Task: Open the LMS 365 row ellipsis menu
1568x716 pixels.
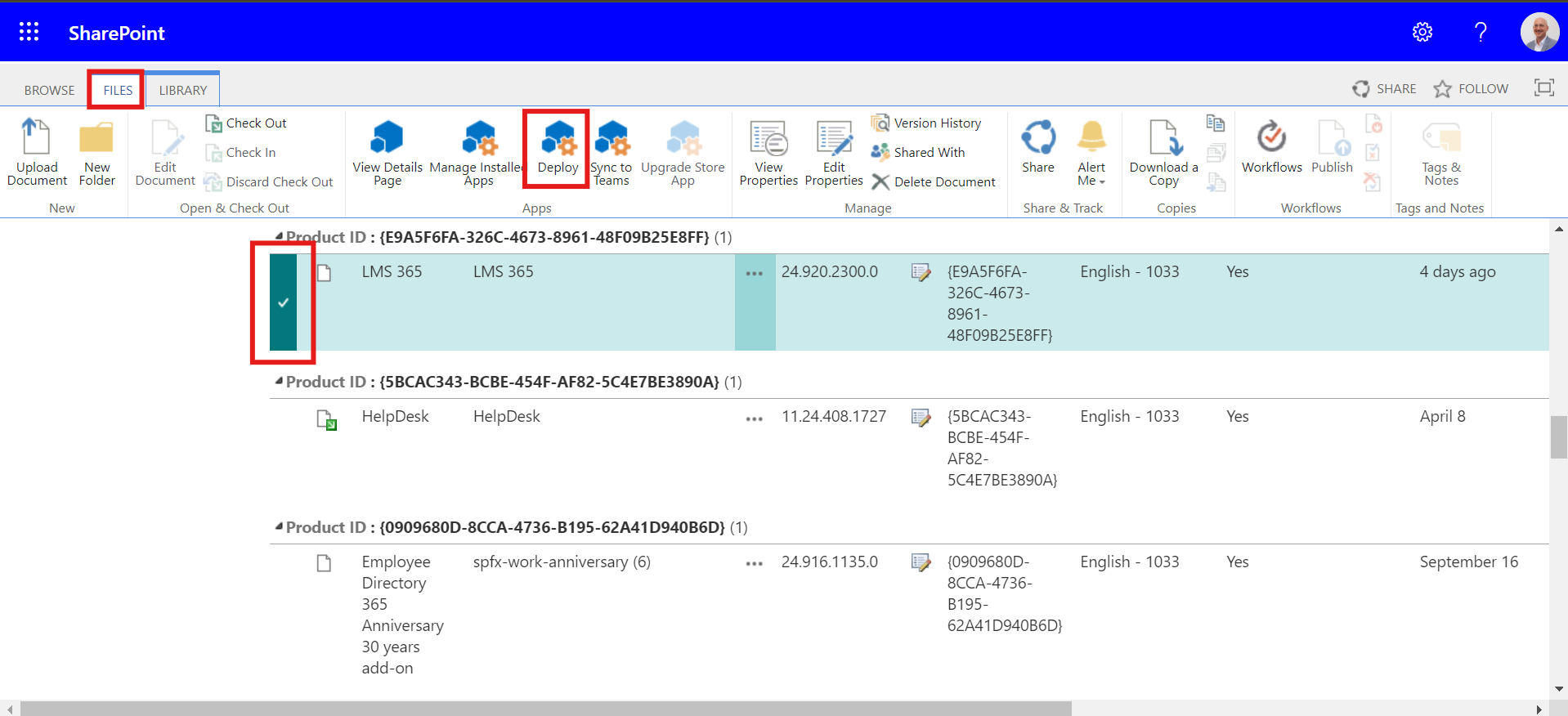Action: pyautogui.click(x=755, y=274)
